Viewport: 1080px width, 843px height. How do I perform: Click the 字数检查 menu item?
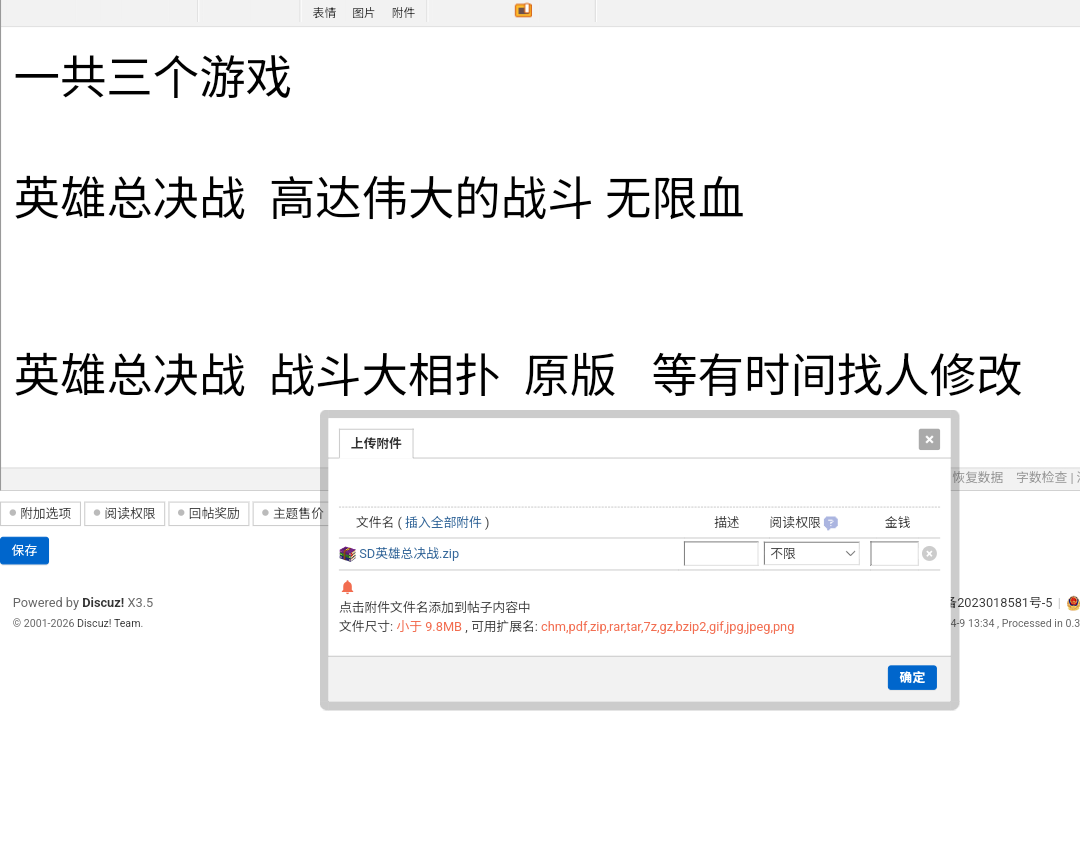point(1041,477)
